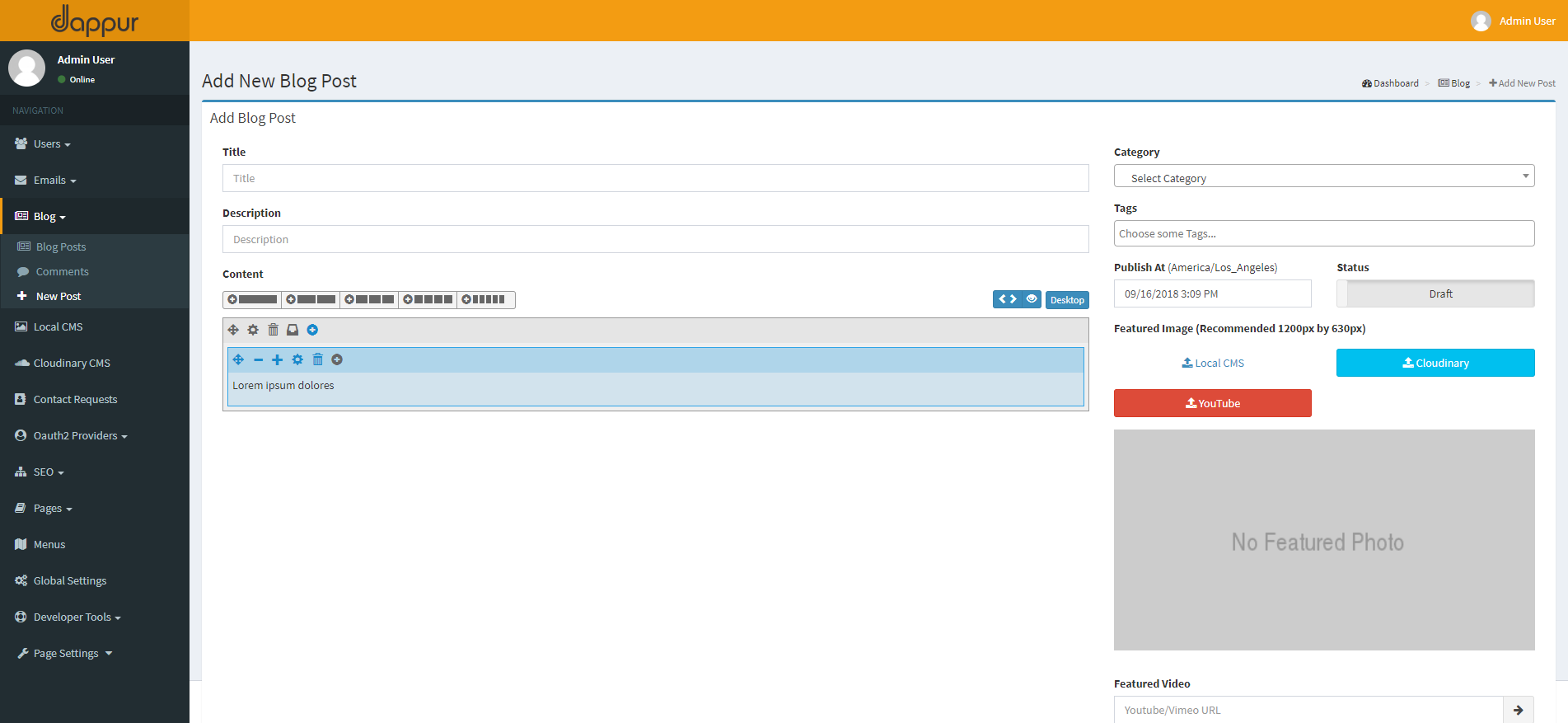The height and width of the screenshot is (723, 1568).
Task: Upload featured image from Local CMS
Action: point(1213,363)
